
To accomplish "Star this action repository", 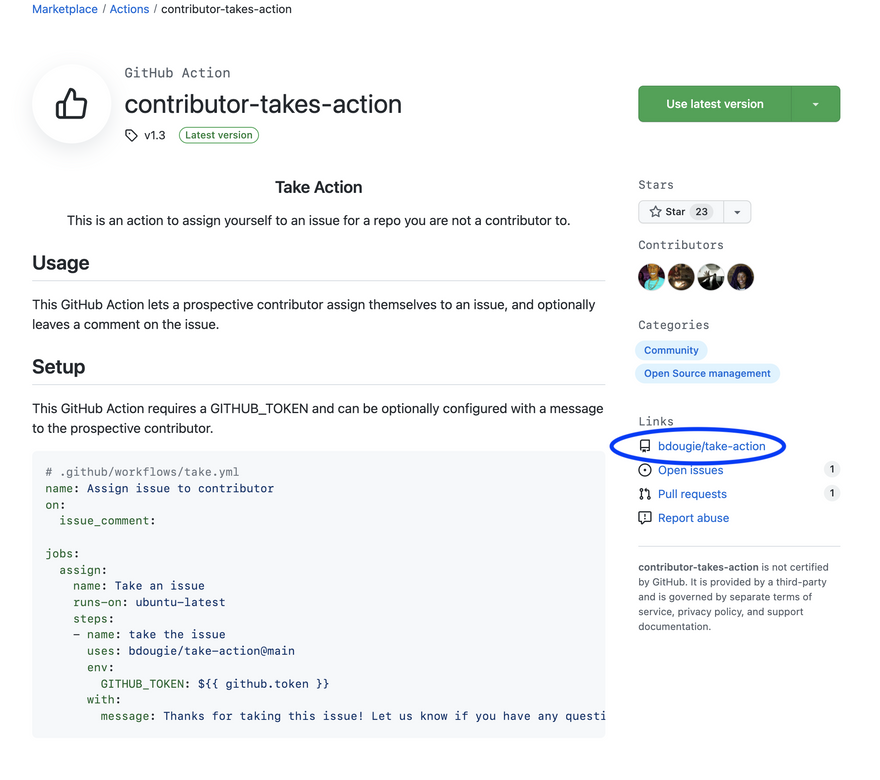I will click(x=680, y=212).
